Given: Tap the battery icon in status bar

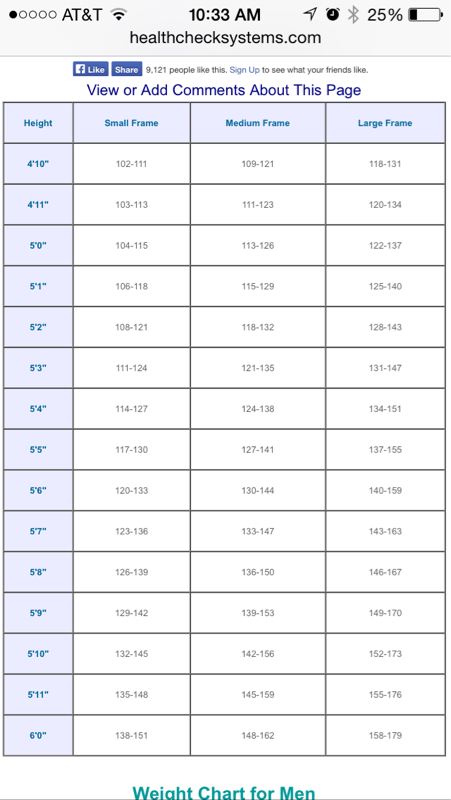Looking at the screenshot, I should tap(425, 15).
